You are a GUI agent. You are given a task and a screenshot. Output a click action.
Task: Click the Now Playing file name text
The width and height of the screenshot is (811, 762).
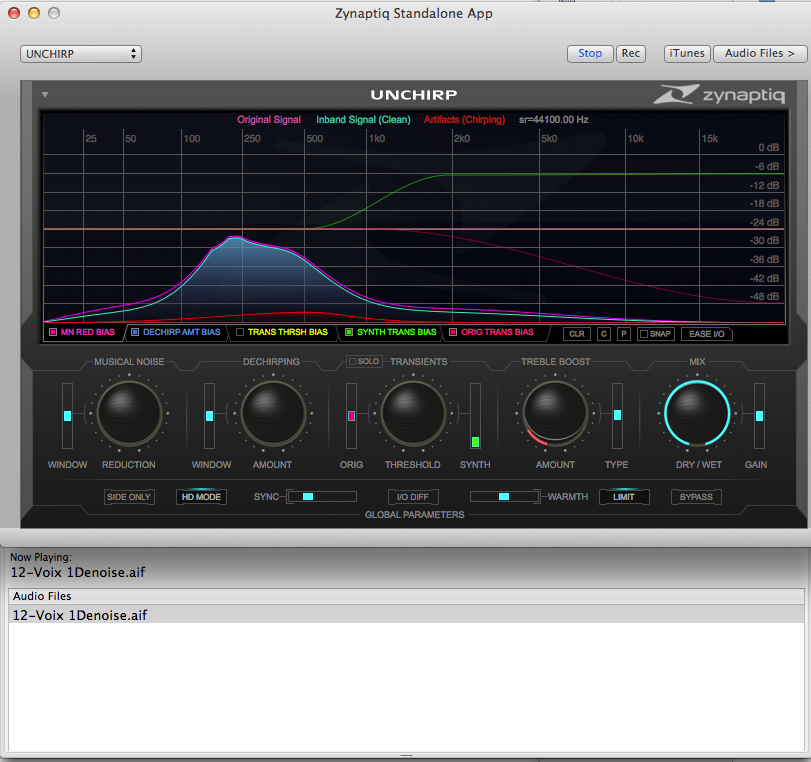[78, 572]
